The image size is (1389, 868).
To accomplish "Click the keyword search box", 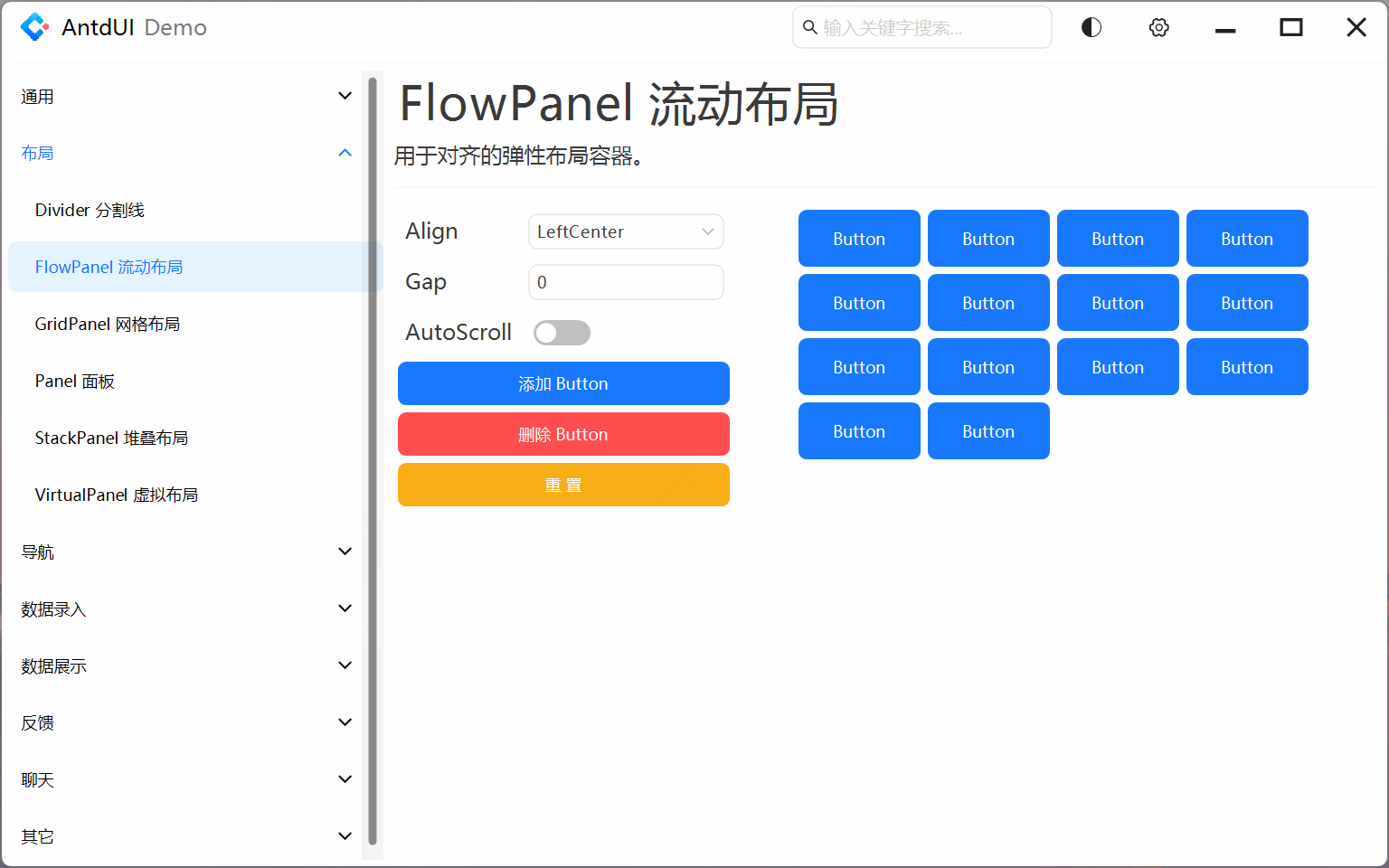I will (x=921, y=27).
